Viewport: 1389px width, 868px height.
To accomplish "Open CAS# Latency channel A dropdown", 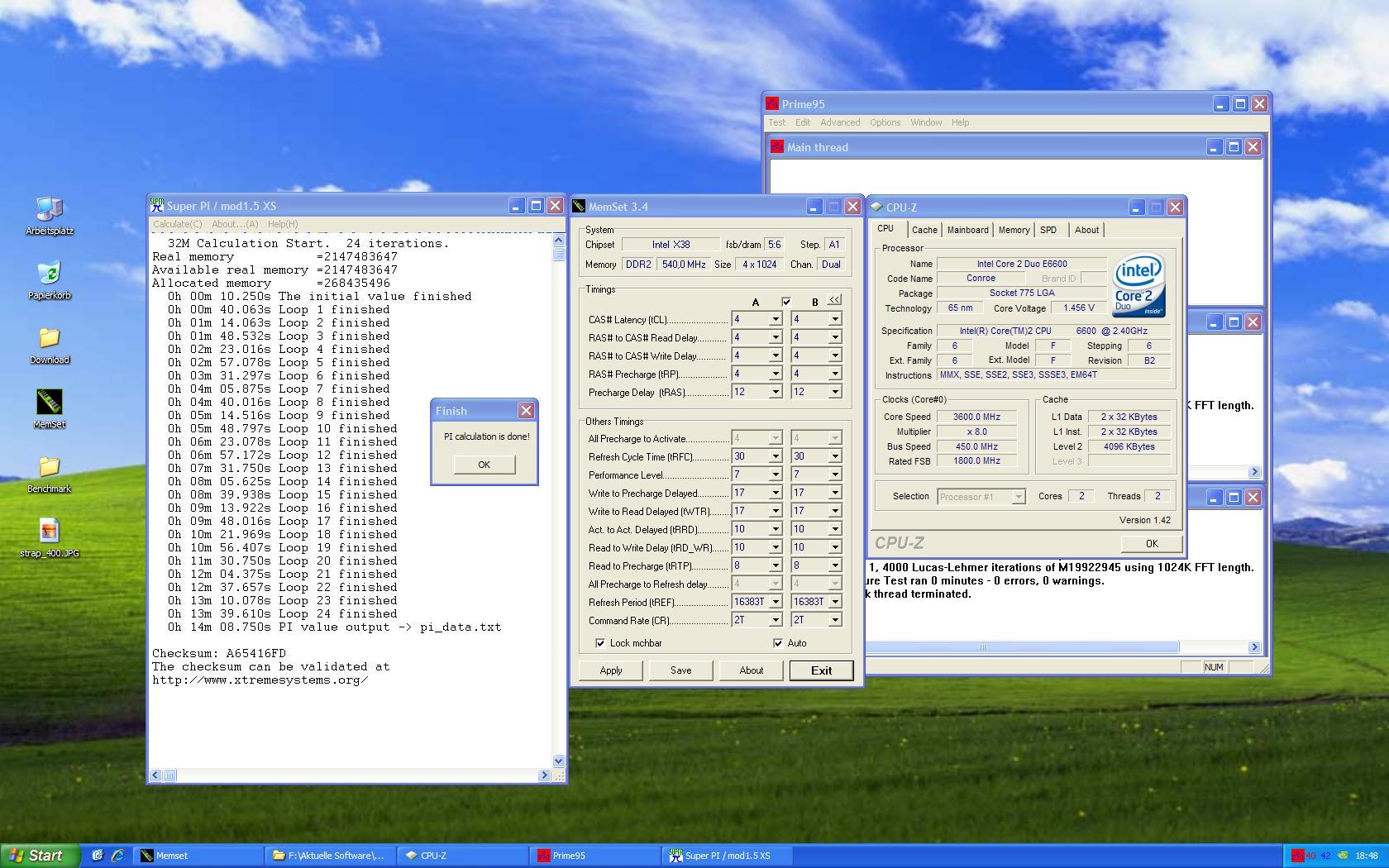I will click(x=776, y=319).
